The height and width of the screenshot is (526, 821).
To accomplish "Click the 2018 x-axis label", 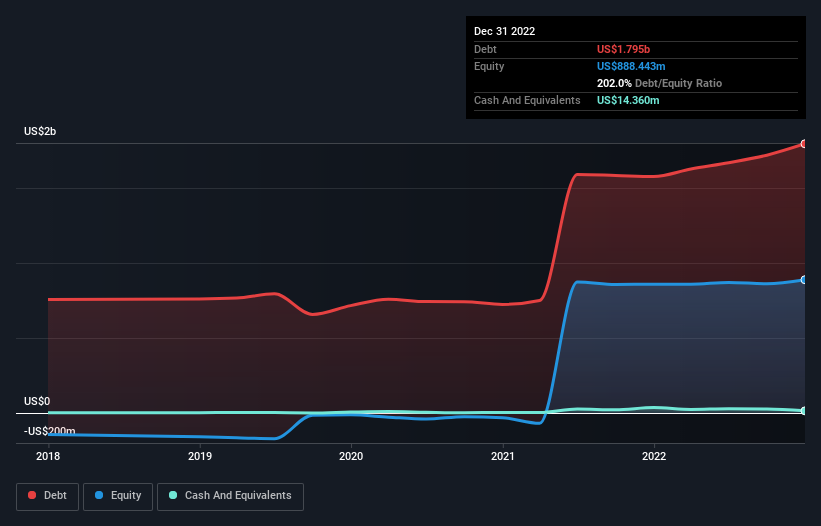I will coord(48,456).
